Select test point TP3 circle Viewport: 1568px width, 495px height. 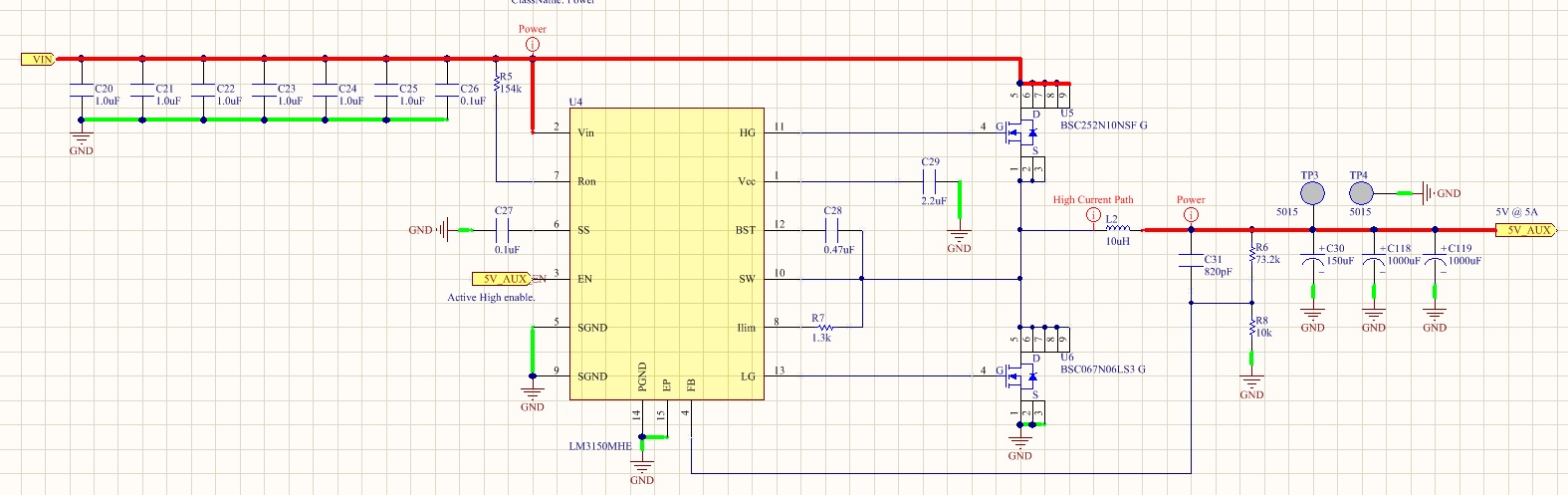(1312, 193)
